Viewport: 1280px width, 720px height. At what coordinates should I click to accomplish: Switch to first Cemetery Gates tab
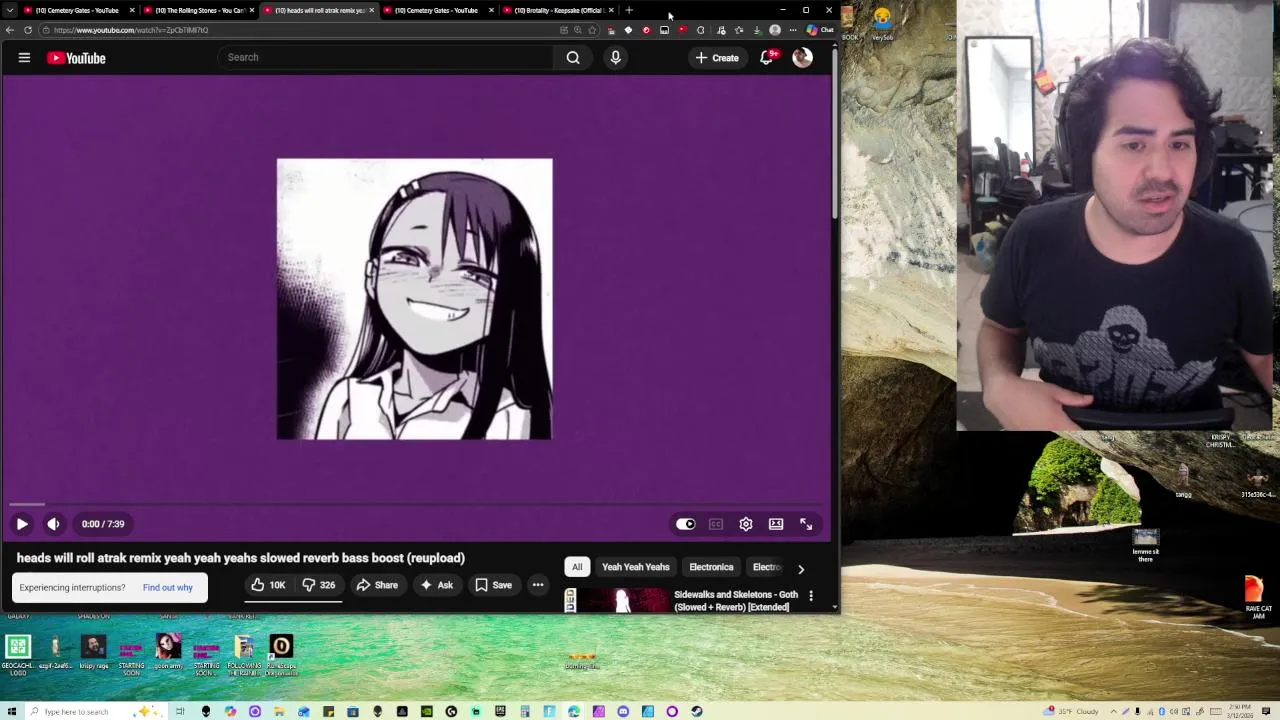(77, 10)
